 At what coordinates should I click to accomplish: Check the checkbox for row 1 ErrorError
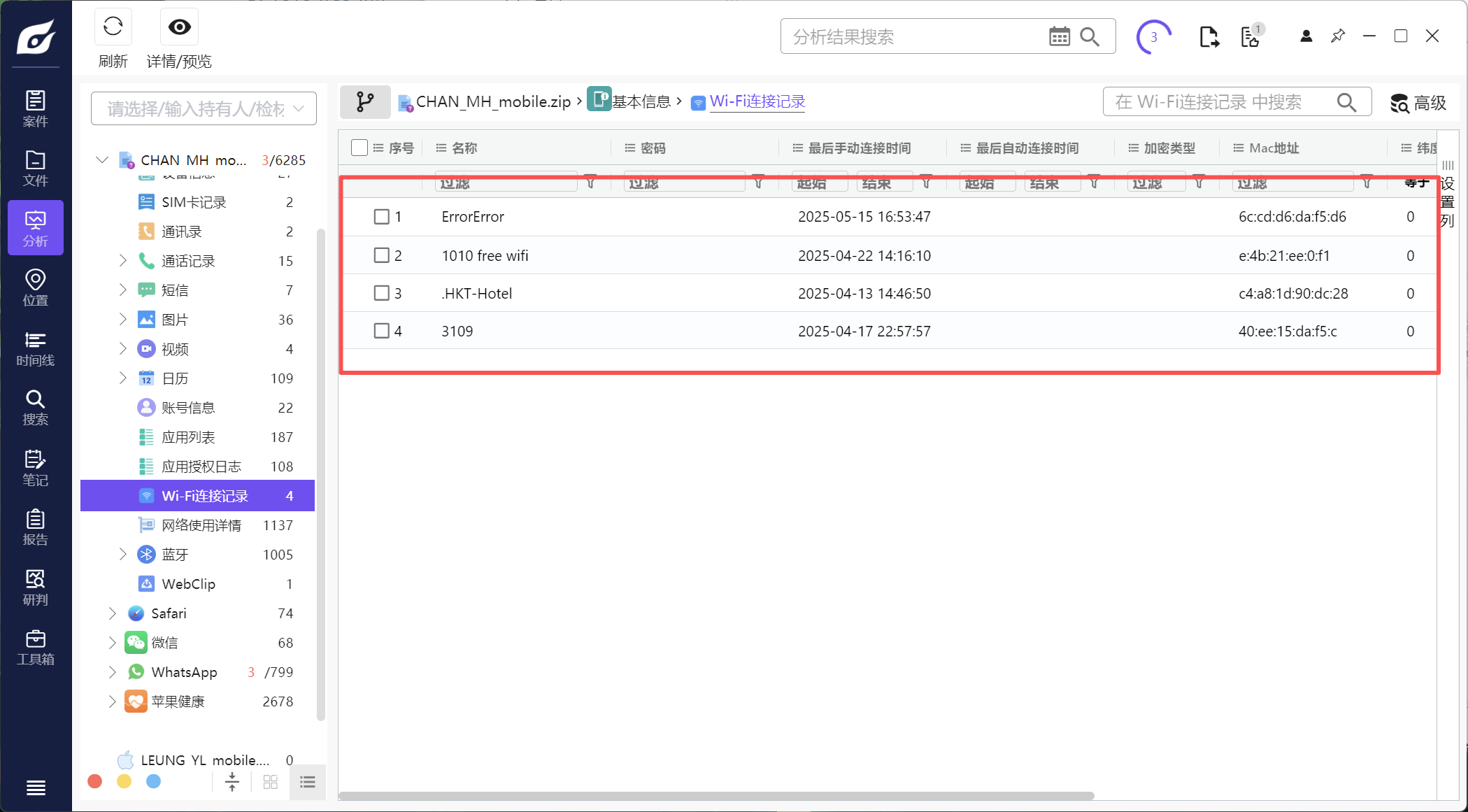tap(381, 217)
